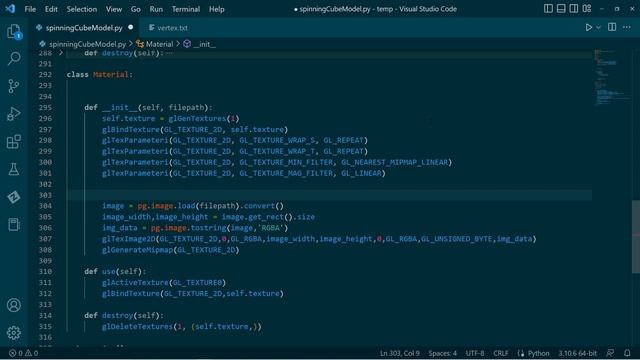Image resolution: width=640 pixels, height=360 pixels.
Task: Click the word Material in the class definition
Action: pos(111,75)
